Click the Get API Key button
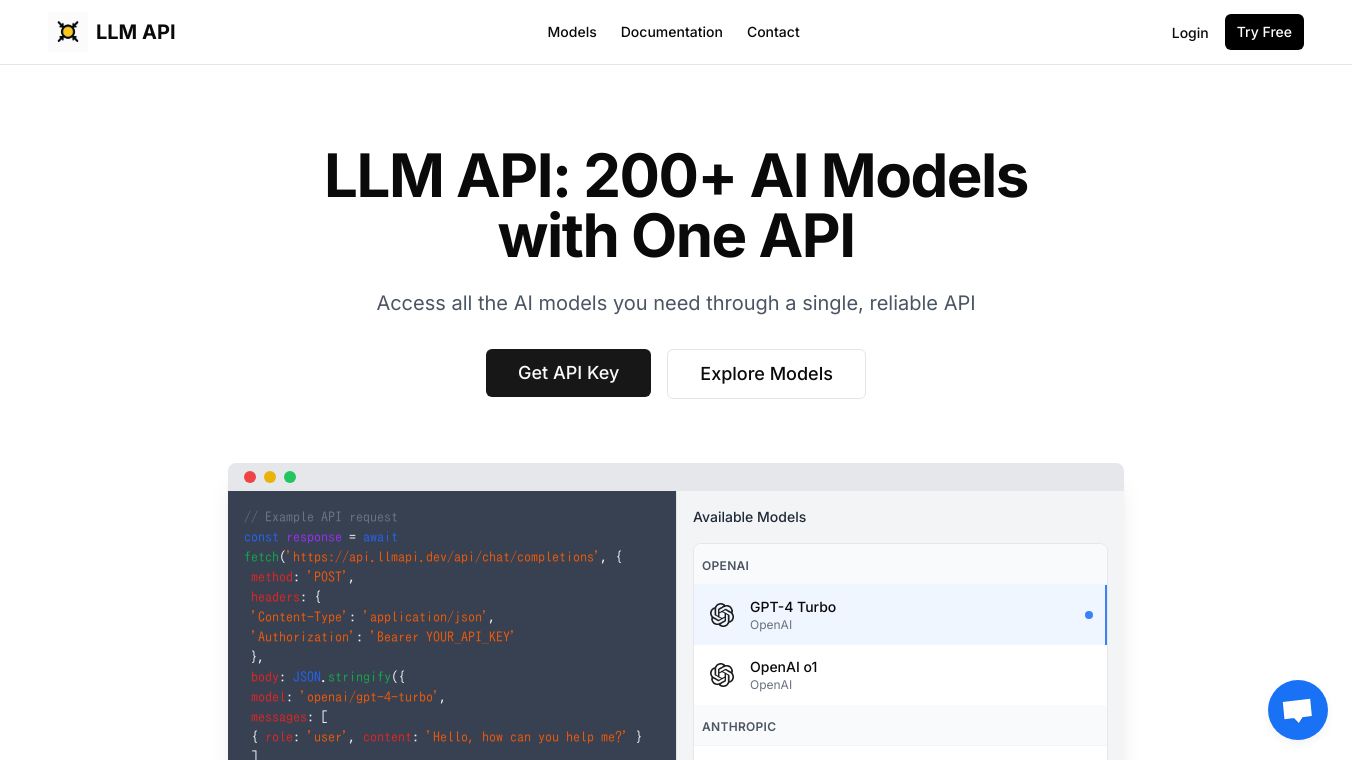Image resolution: width=1352 pixels, height=760 pixels. click(x=568, y=373)
